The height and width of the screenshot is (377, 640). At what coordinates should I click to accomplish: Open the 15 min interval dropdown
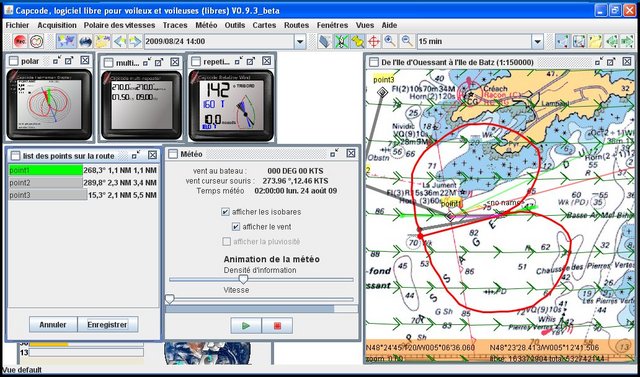(x=538, y=41)
